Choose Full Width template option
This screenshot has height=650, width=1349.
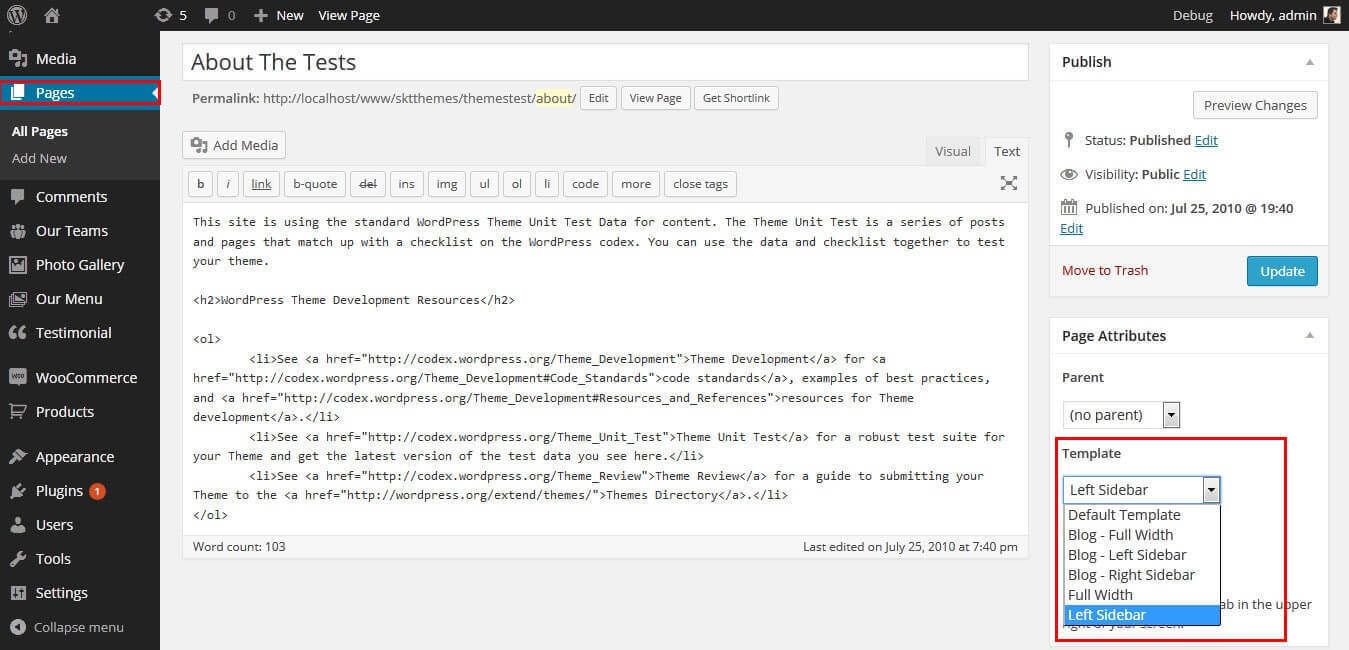(x=1141, y=595)
